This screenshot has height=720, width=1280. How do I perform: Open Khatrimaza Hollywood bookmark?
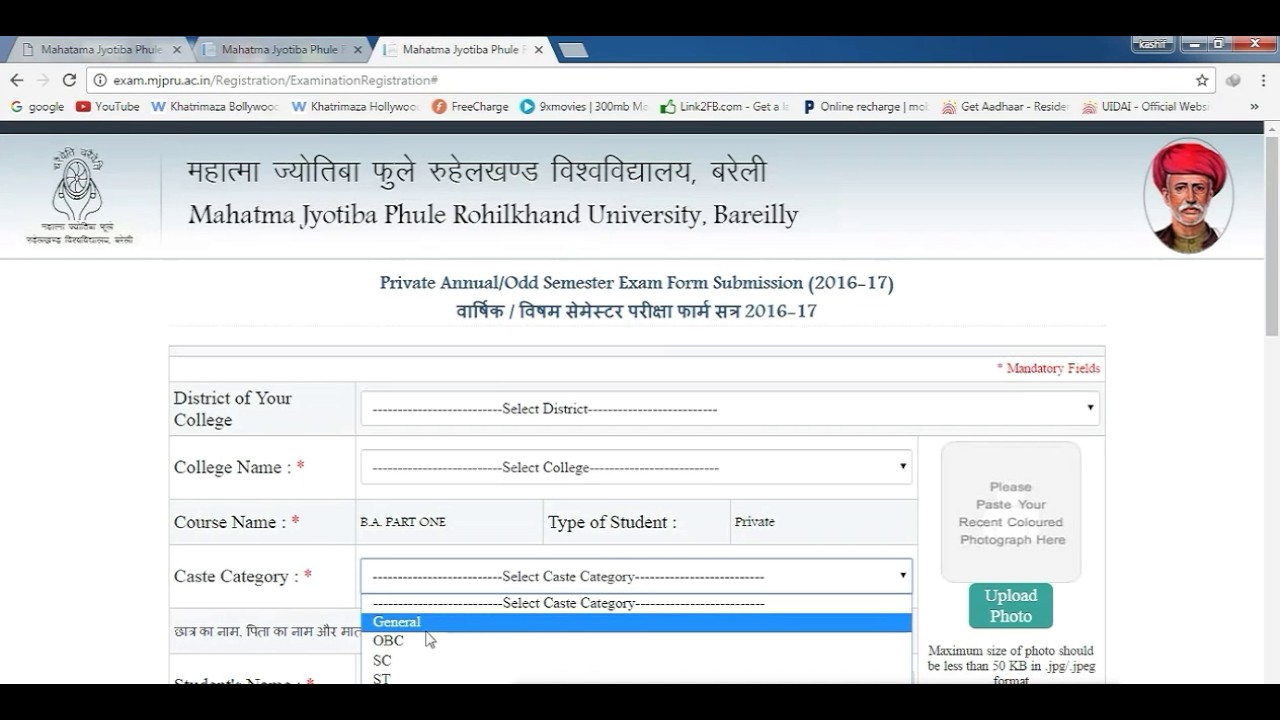[355, 106]
